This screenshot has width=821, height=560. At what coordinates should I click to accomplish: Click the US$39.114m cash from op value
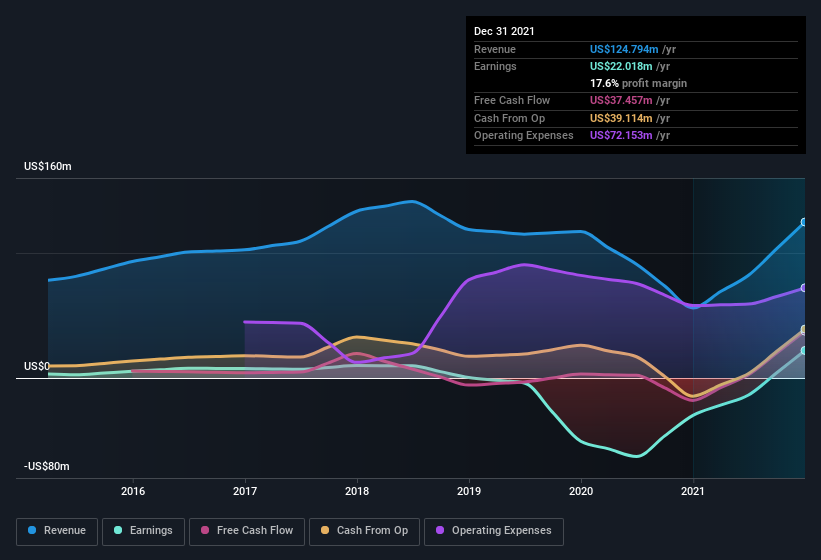(621, 118)
